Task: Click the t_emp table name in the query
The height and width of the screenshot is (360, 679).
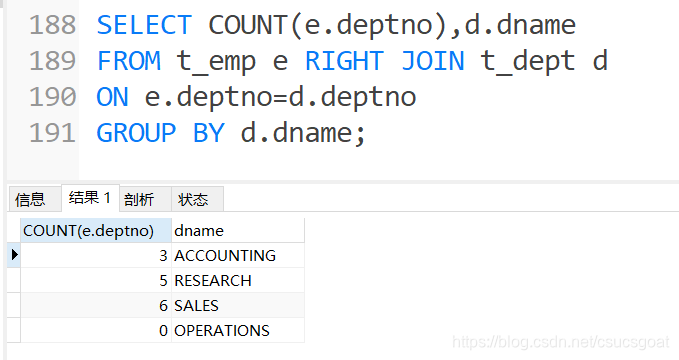Action: pos(216,62)
